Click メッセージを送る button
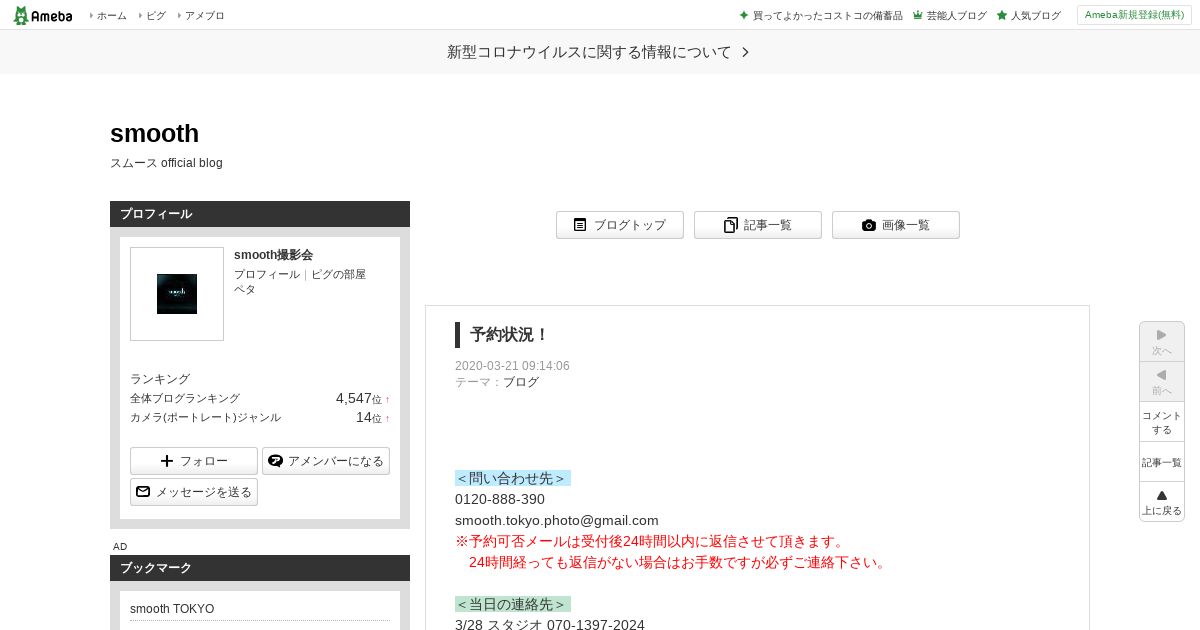The width and height of the screenshot is (1200, 630). tap(194, 492)
